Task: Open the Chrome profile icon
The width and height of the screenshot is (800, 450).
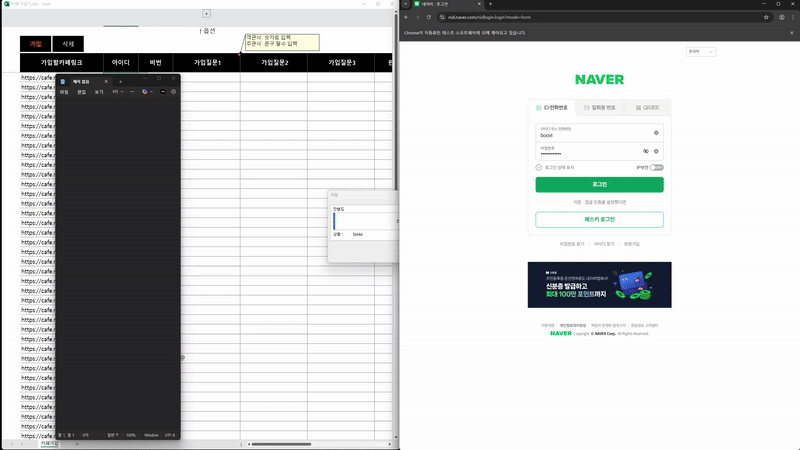Action: 782,17
